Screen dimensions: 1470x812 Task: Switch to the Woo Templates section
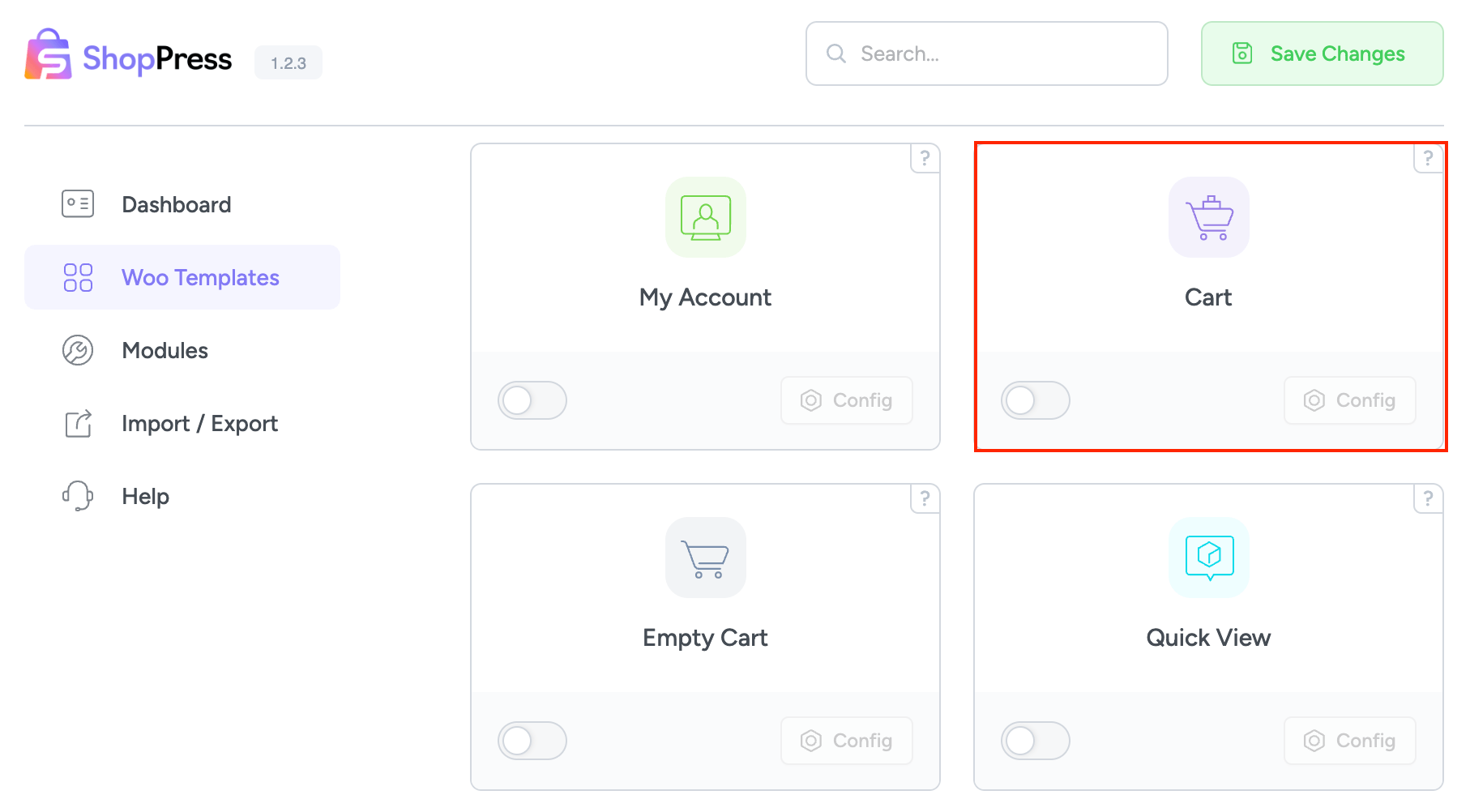pyautogui.click(x=200, y=277)
